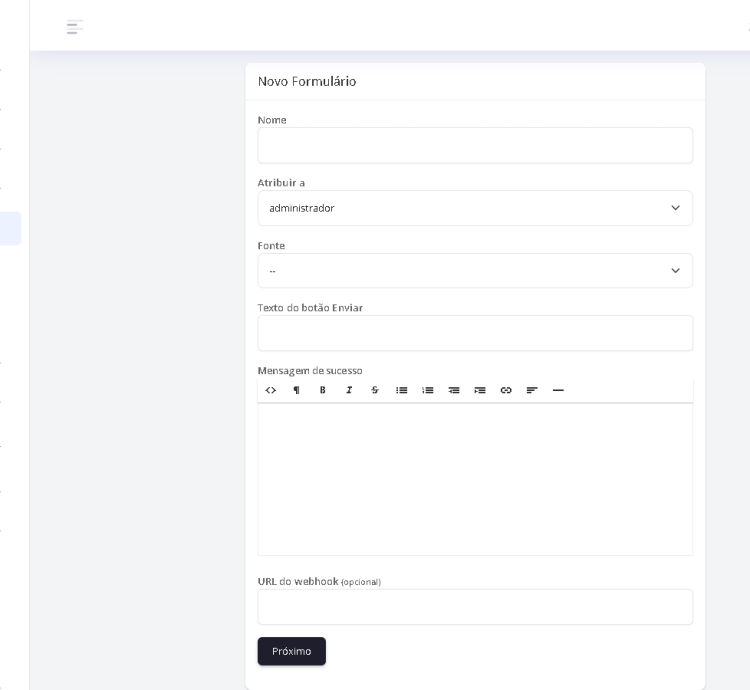
Task: Click the 'Nome' input field
Action: pyautogui.click(x=475, y=146)
